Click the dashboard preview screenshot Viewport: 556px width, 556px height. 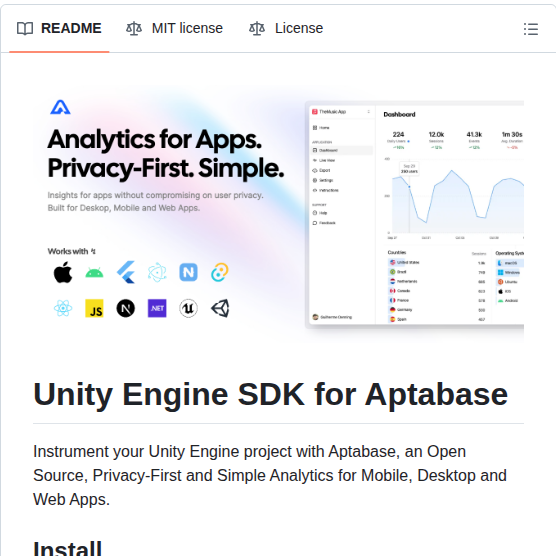tap(414, 215)
